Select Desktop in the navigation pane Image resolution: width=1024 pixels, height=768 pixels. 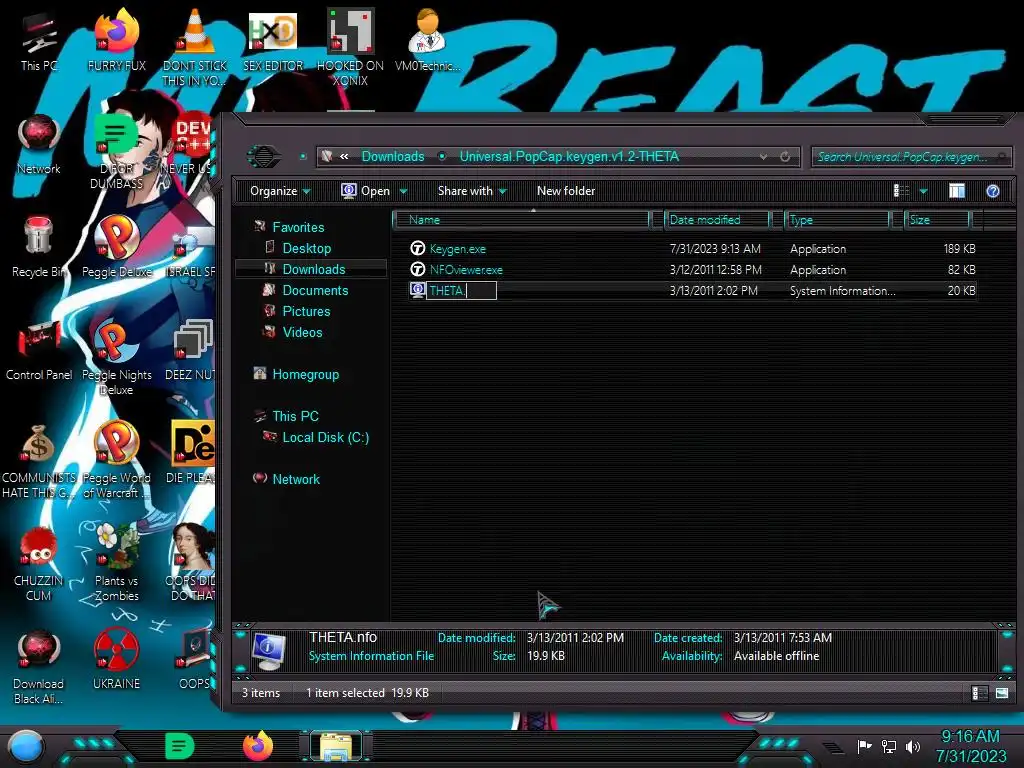306,248
